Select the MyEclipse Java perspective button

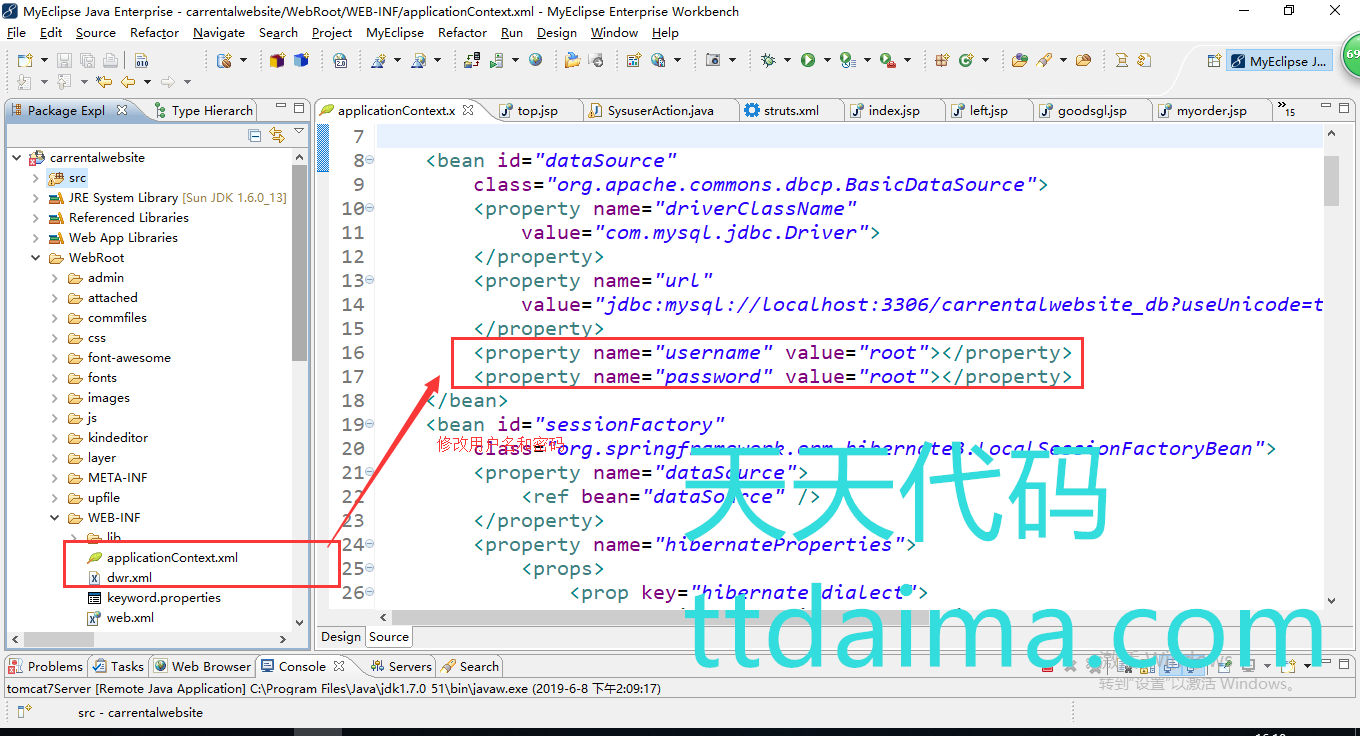coord(1279,61)
